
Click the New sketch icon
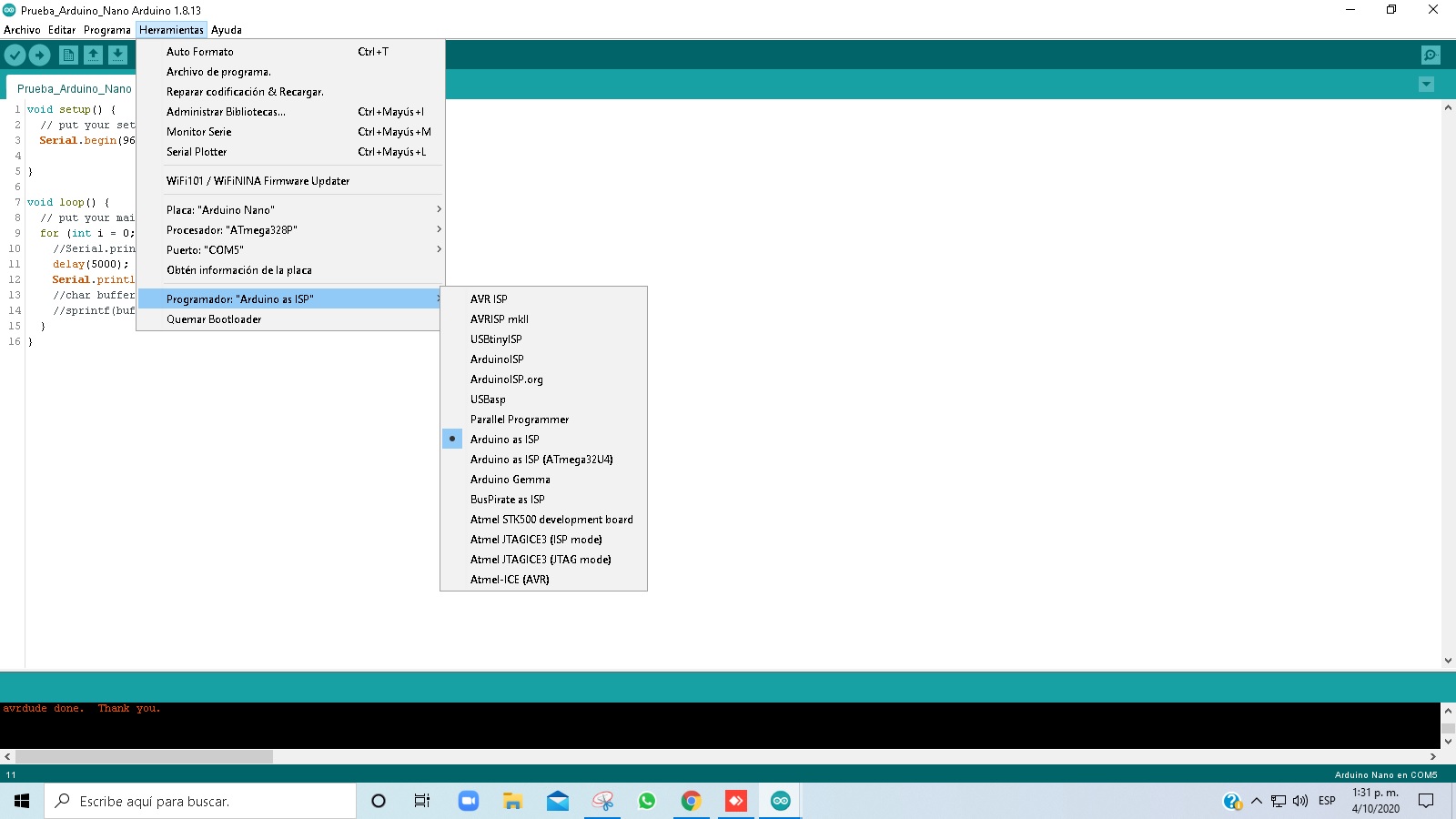pyautogui.click(x=68, y=56)
